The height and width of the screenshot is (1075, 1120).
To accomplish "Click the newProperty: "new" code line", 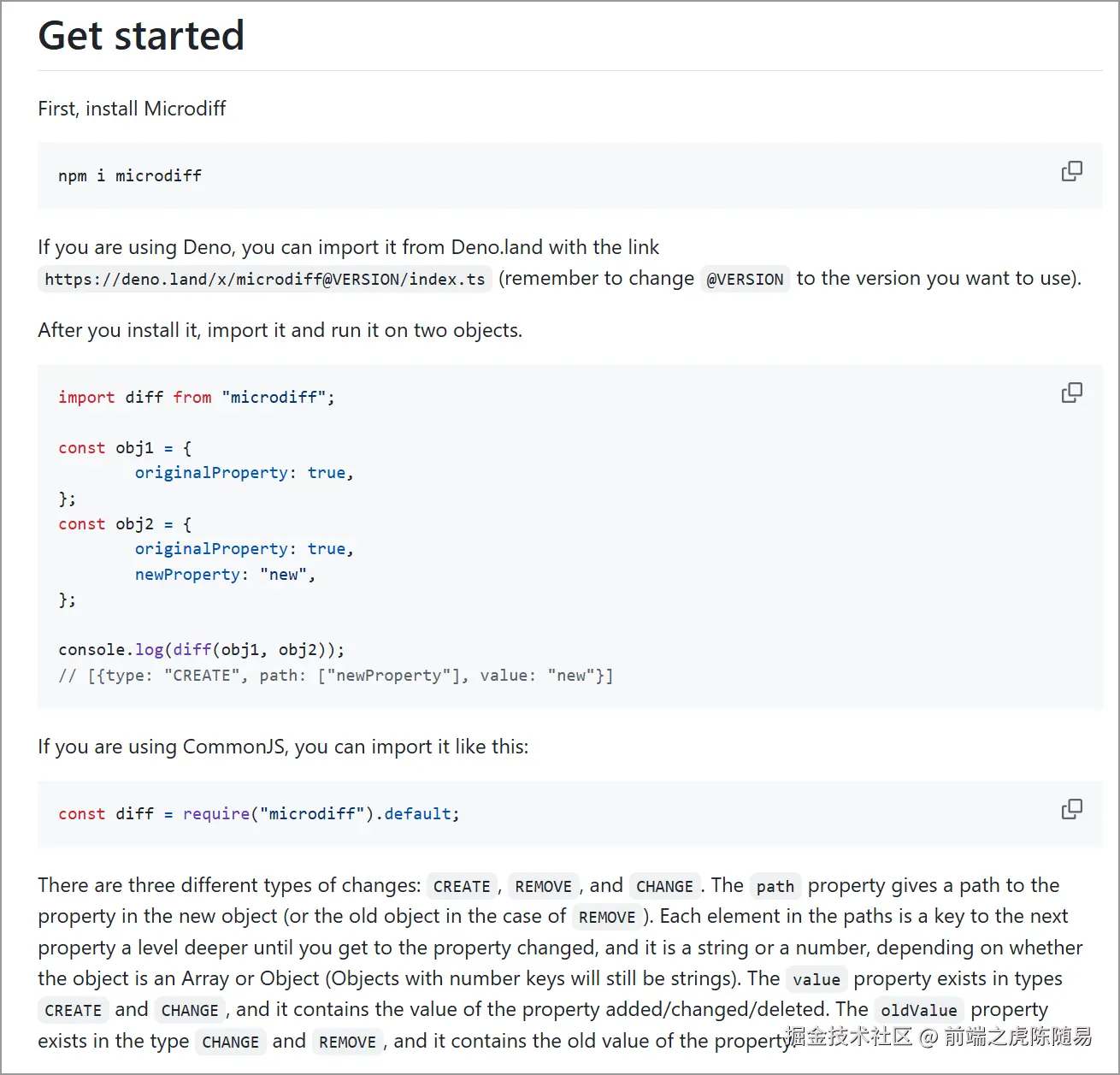I will [225, 575].
